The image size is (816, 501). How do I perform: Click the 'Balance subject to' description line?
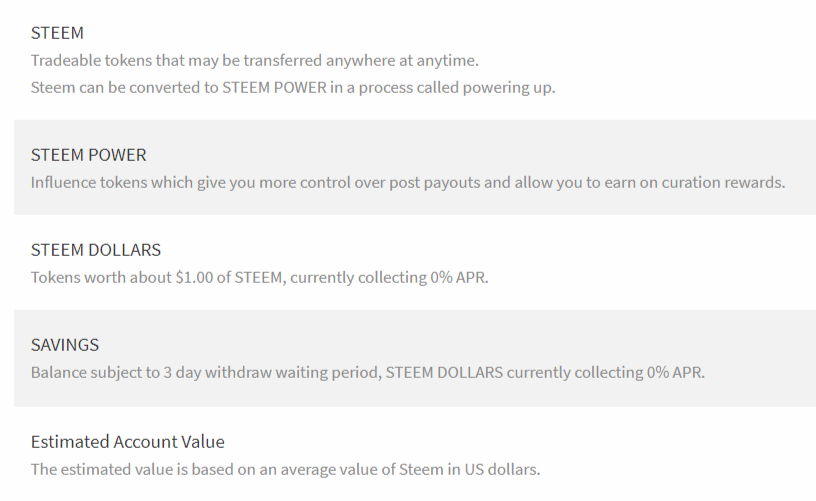coord(367,372)
